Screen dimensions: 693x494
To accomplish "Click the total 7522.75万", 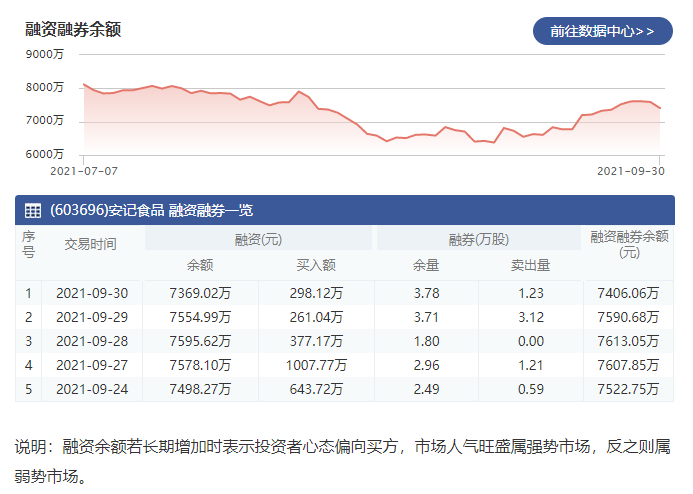I will 628,389.
